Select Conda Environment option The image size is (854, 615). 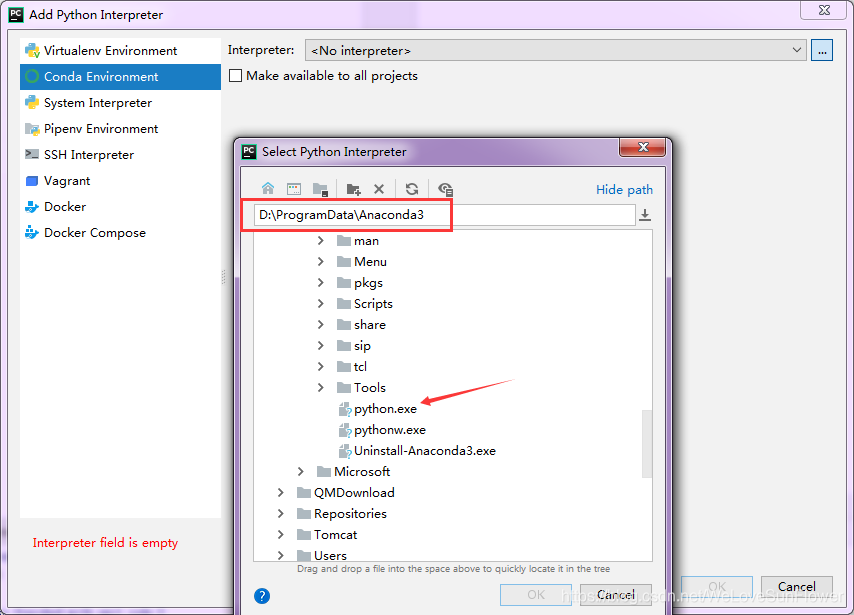120,77
